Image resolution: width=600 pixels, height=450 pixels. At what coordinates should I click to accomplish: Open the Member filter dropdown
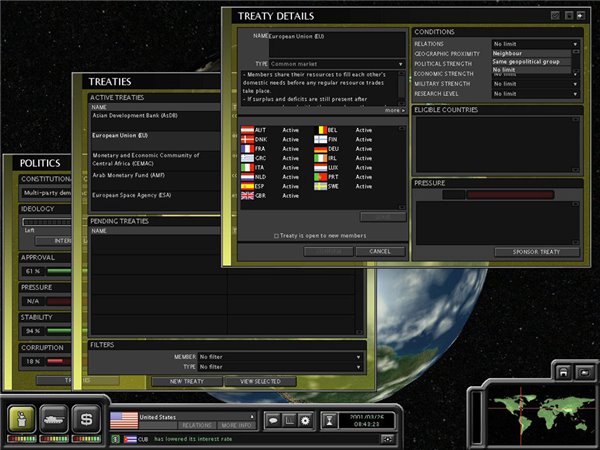point(280,357)
